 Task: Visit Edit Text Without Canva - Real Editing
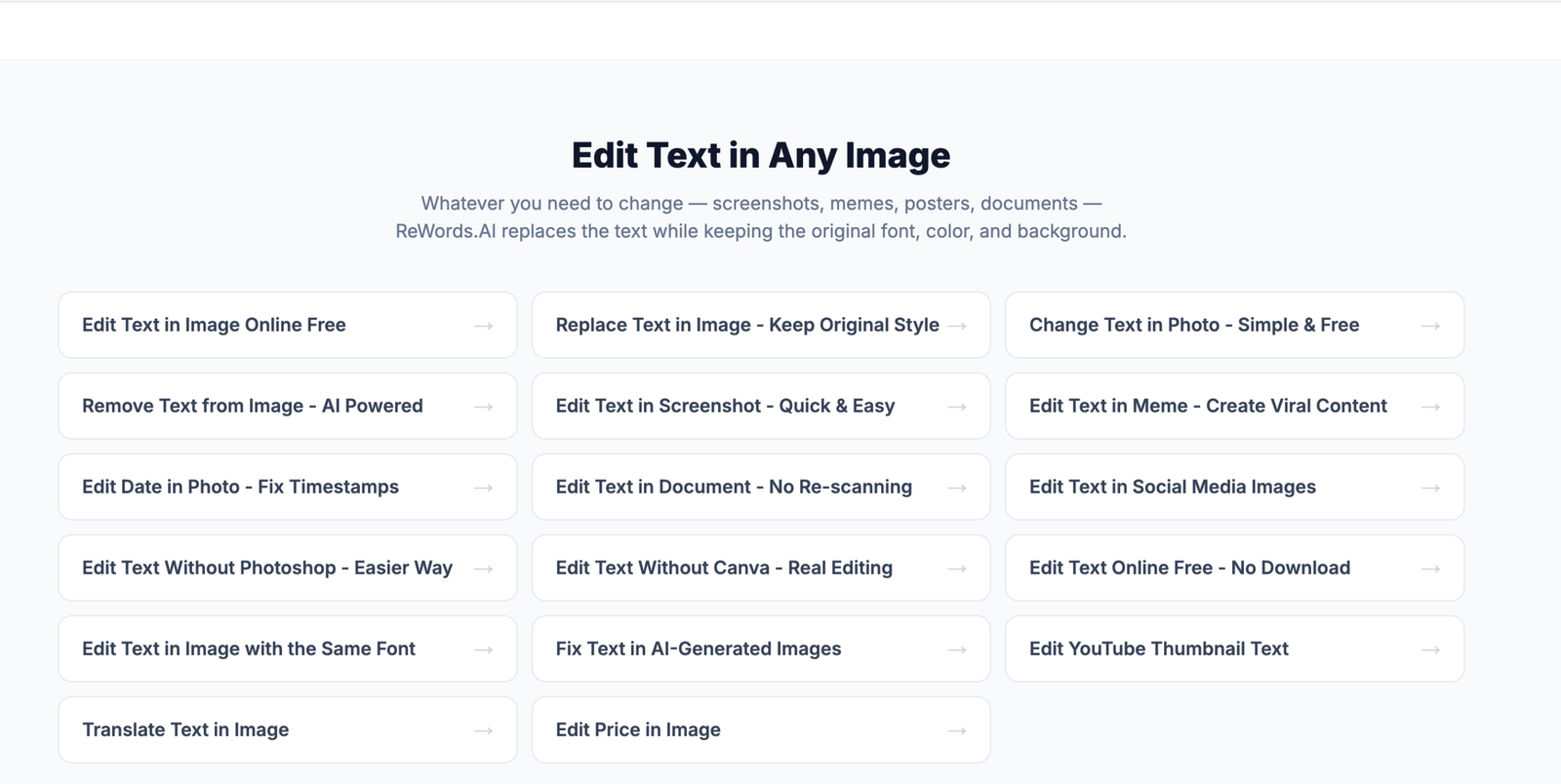coord(761,568)
